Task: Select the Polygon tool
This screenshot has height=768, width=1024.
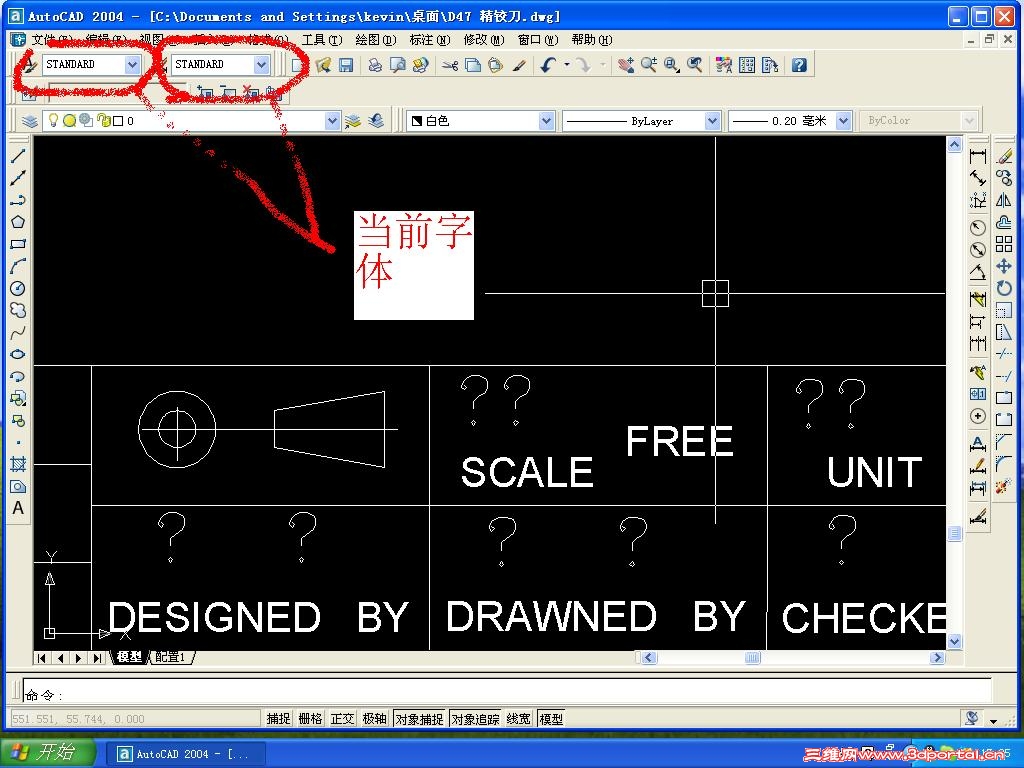Action: point(18,222)
